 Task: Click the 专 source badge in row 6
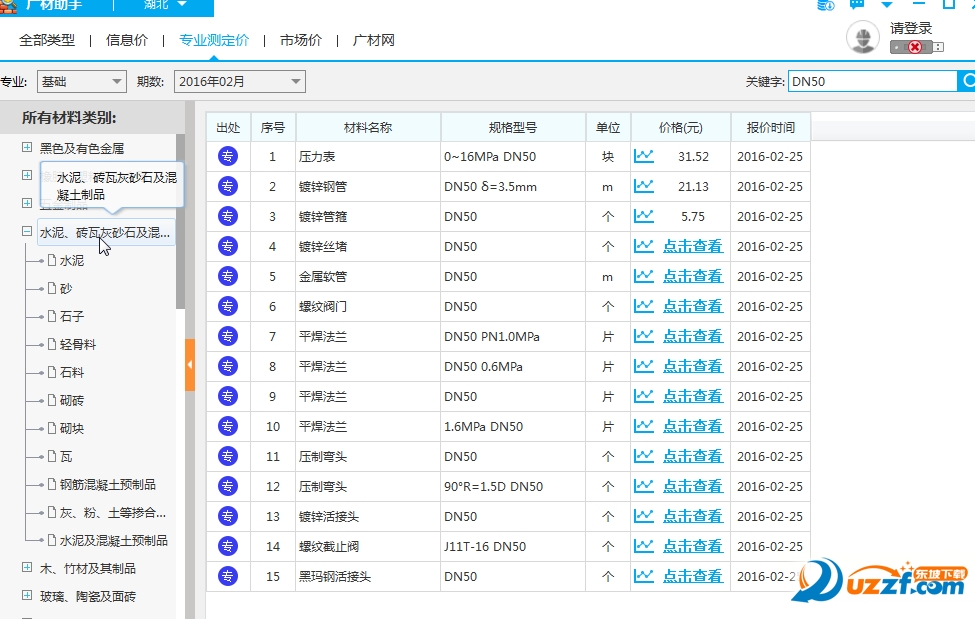click(x=228, y=306)
